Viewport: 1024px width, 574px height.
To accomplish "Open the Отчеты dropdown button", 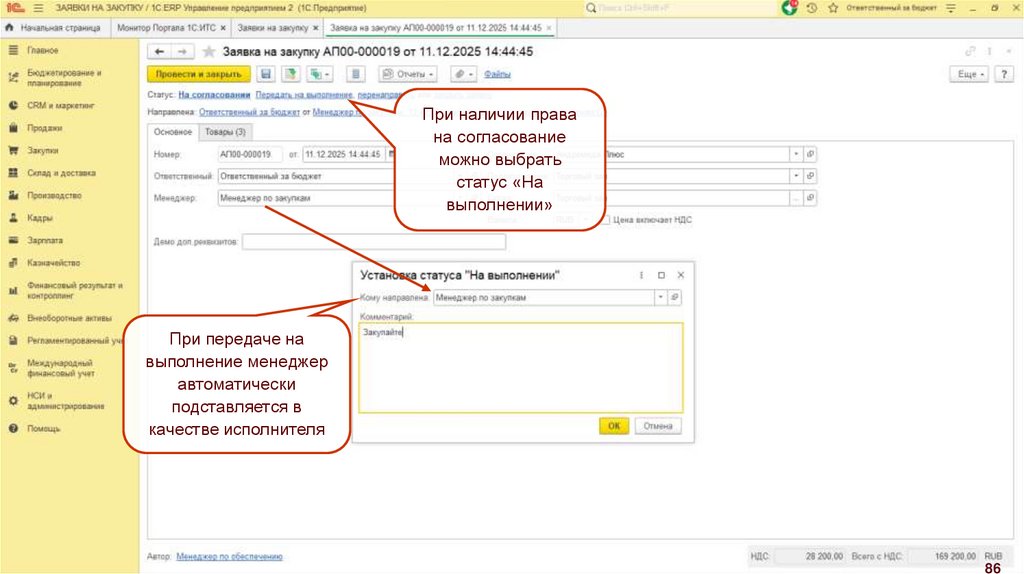I will 408,74.
